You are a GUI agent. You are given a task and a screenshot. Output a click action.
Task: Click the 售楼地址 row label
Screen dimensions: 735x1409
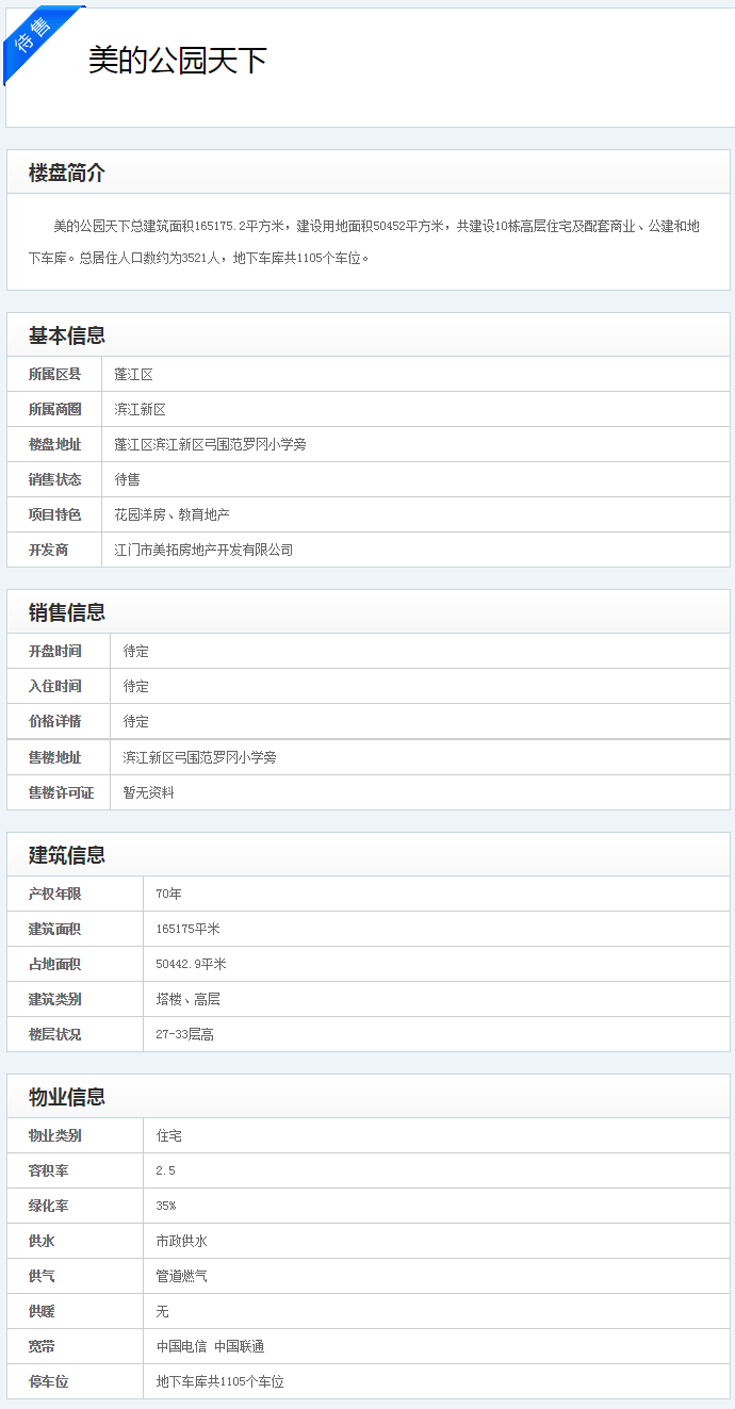pyautogui.click(x=55, y=757)
